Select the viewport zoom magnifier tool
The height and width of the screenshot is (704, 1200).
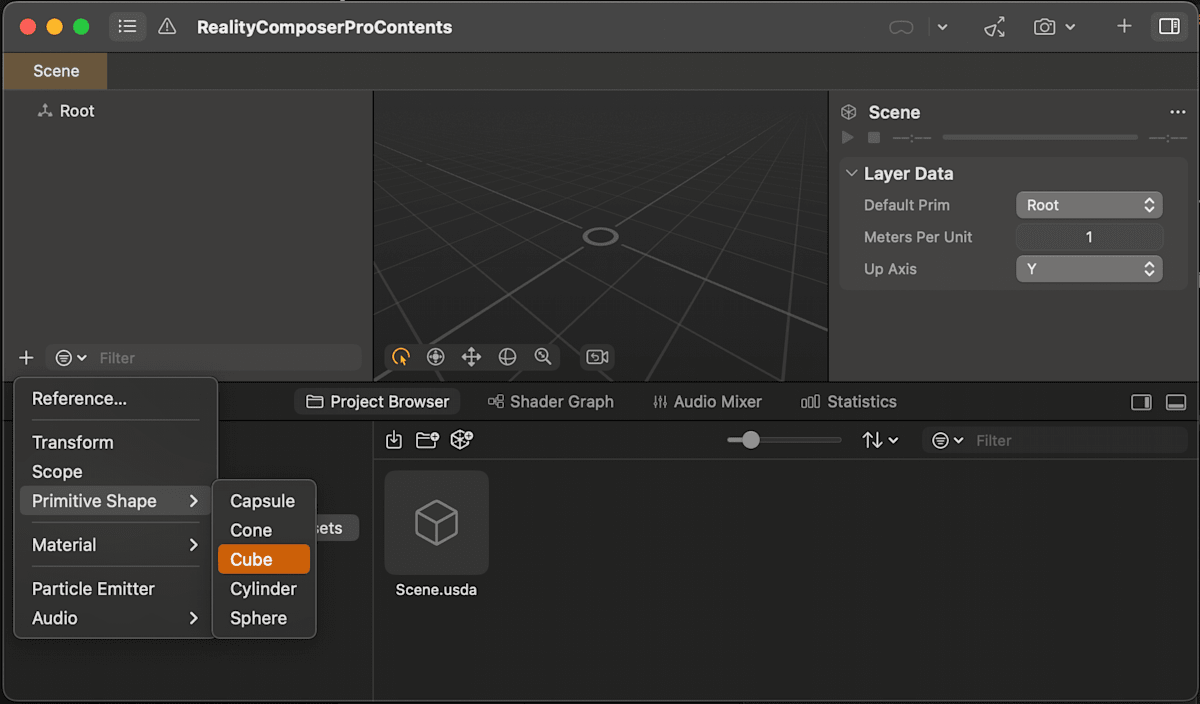click(543, 357)
